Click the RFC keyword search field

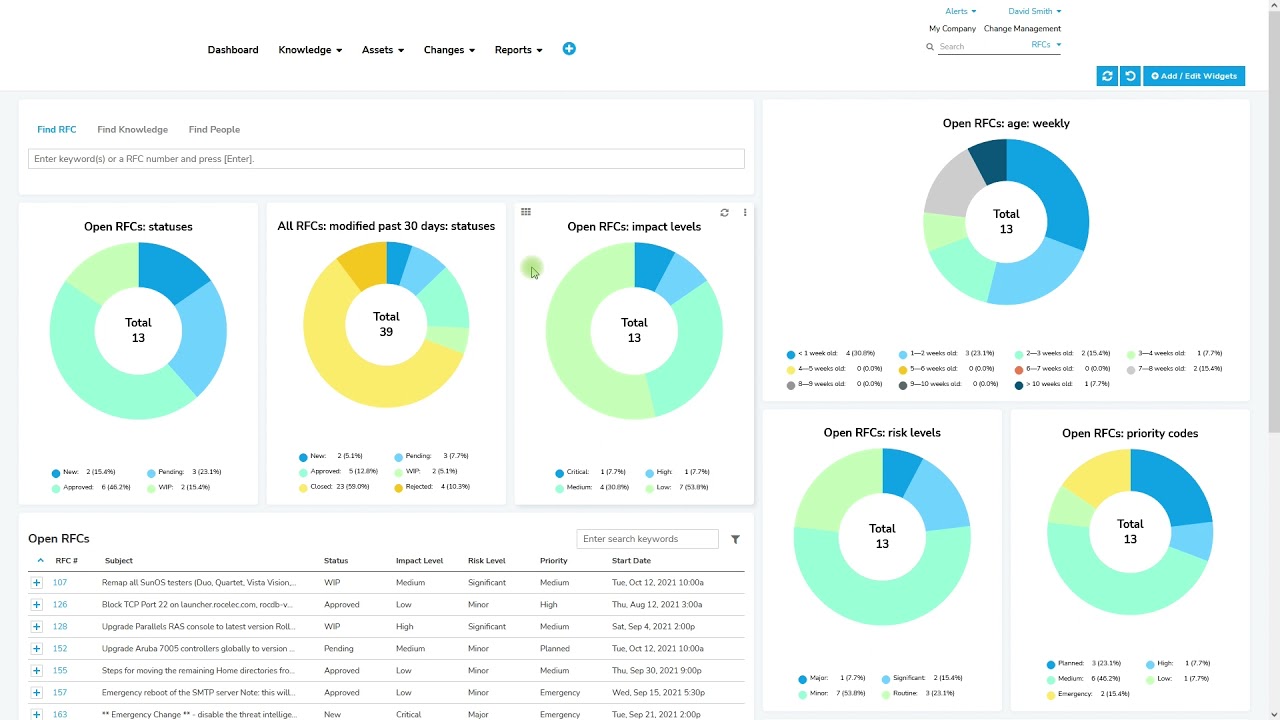click(386, 159)
